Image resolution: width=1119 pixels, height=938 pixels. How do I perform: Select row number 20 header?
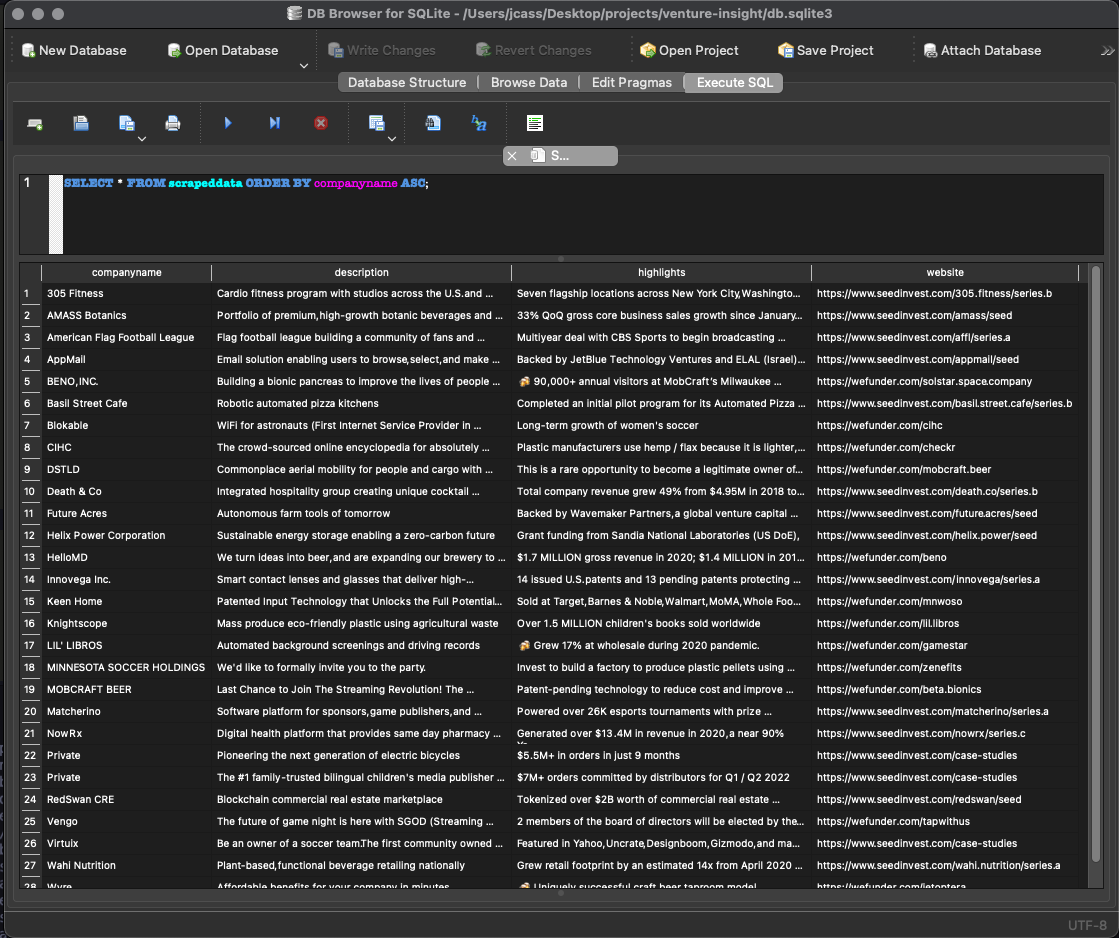30,712
